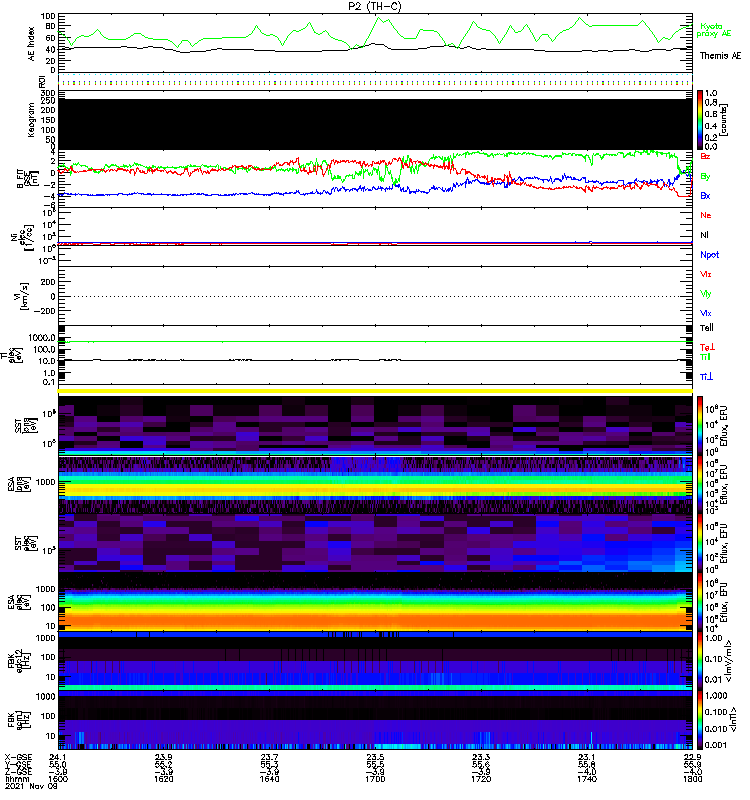Viewport: 750px width, 800px height.
Task: Click the SST electron spectrogram panel
Action: (x=375, y=543)
